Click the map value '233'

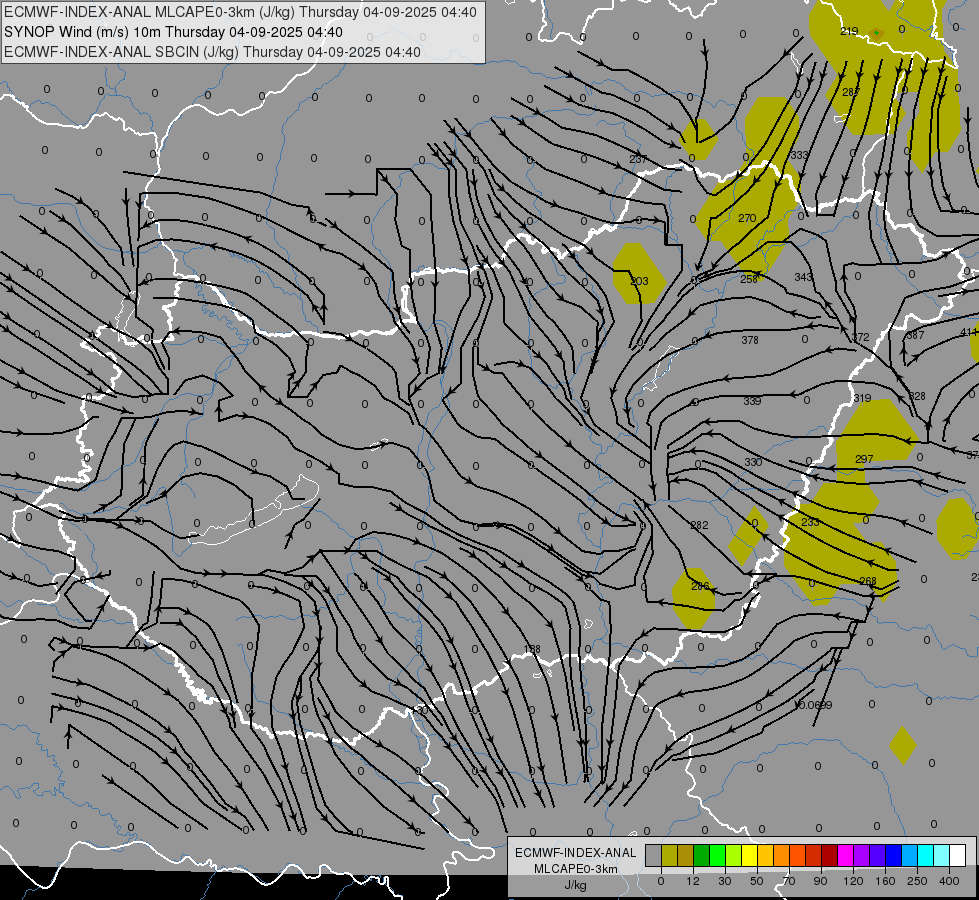810,522
